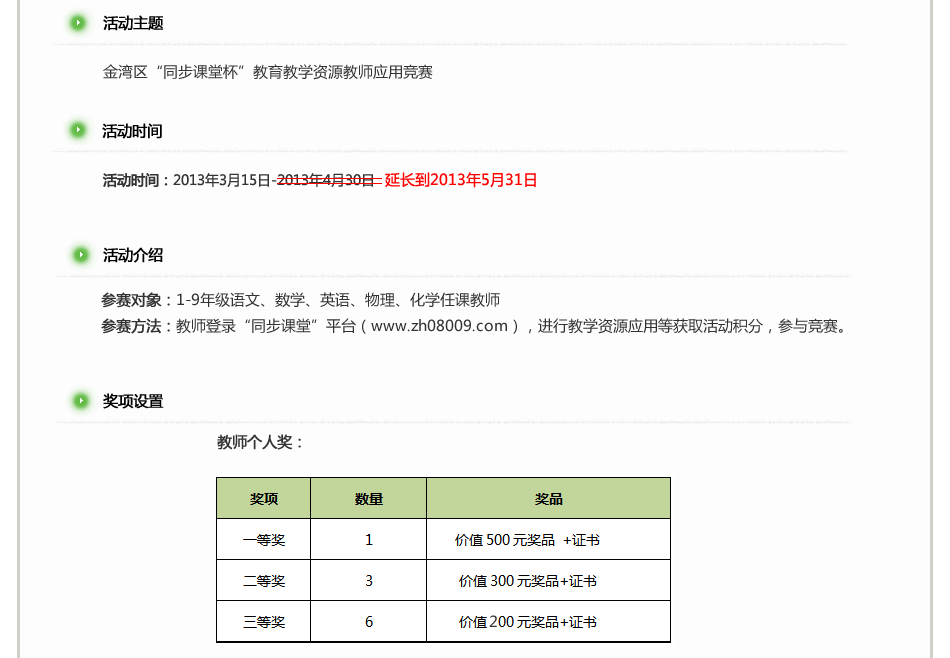Click the 活动主题 section heading

(x=133, y=23)
